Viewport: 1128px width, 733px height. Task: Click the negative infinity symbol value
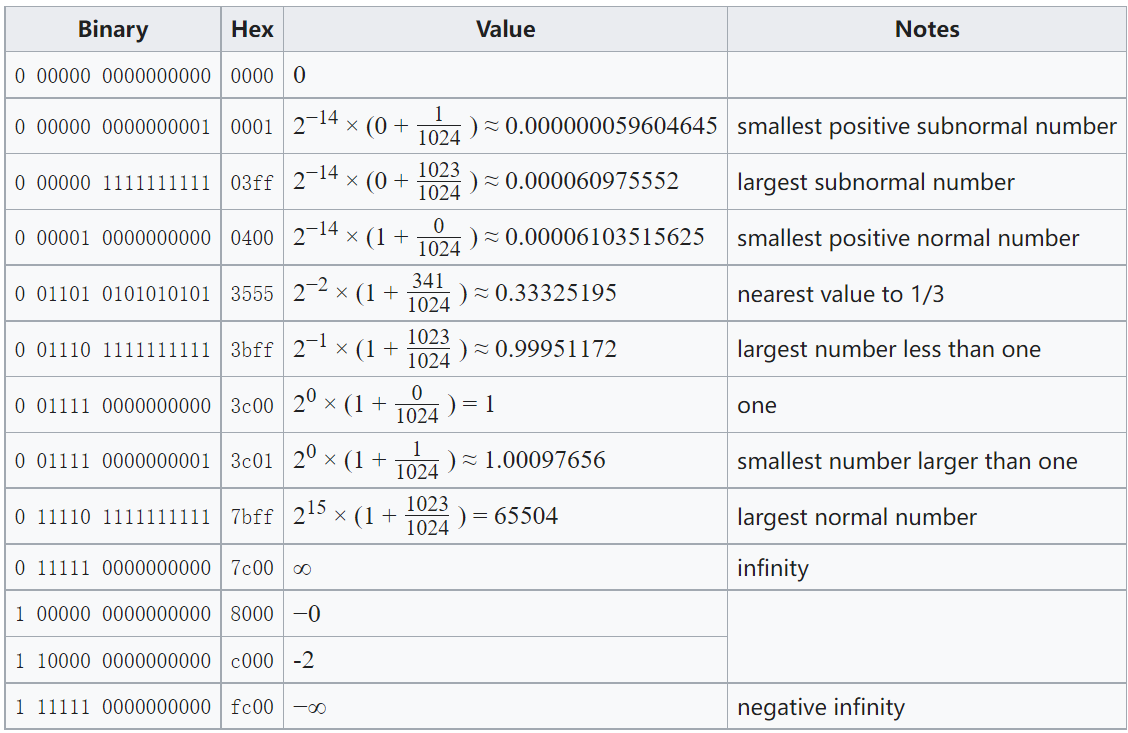[310, 708]
